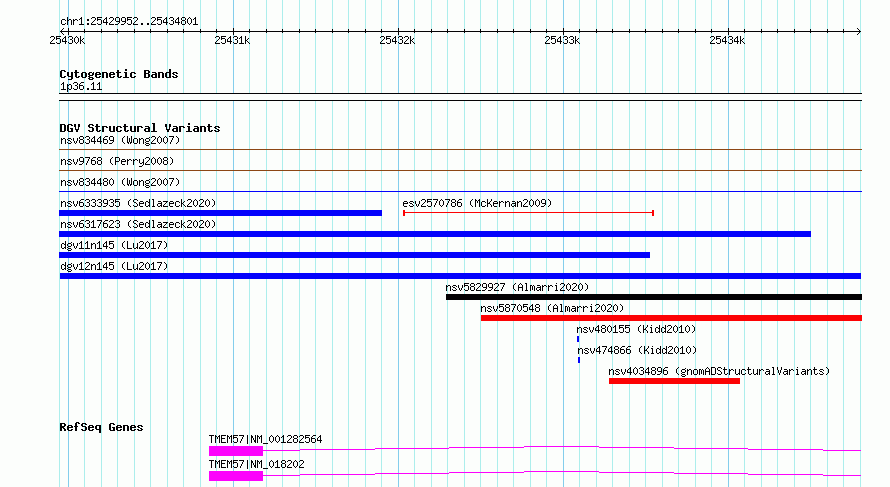890x487 pixels.
Task: Select the red nsv4034896 gnomAD variant bar
Action: coord(674,381)
